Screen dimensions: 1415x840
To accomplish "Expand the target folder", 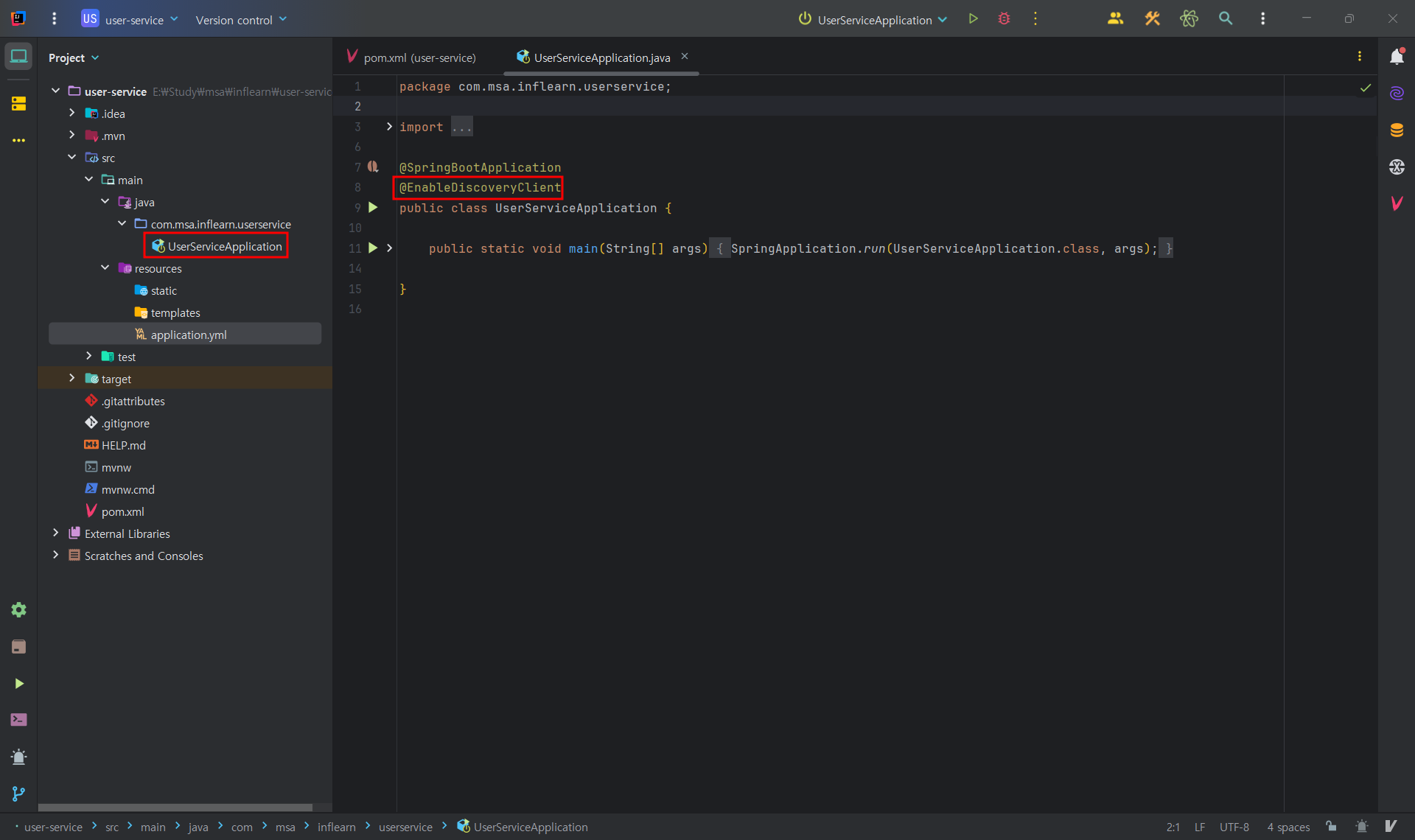I will pos(71,378).
